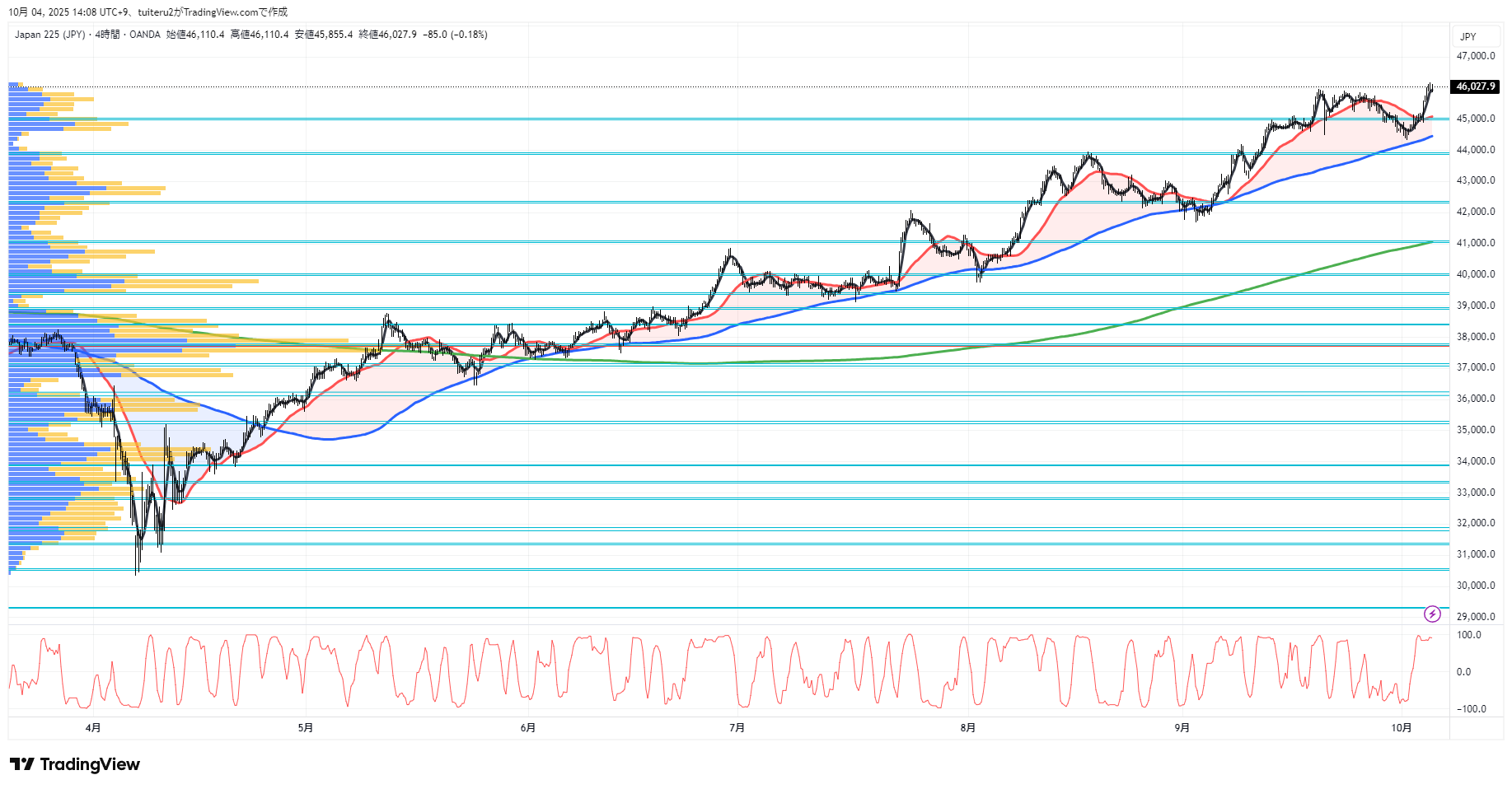Click the purple lightning bolt icon

click(1432, 614)
